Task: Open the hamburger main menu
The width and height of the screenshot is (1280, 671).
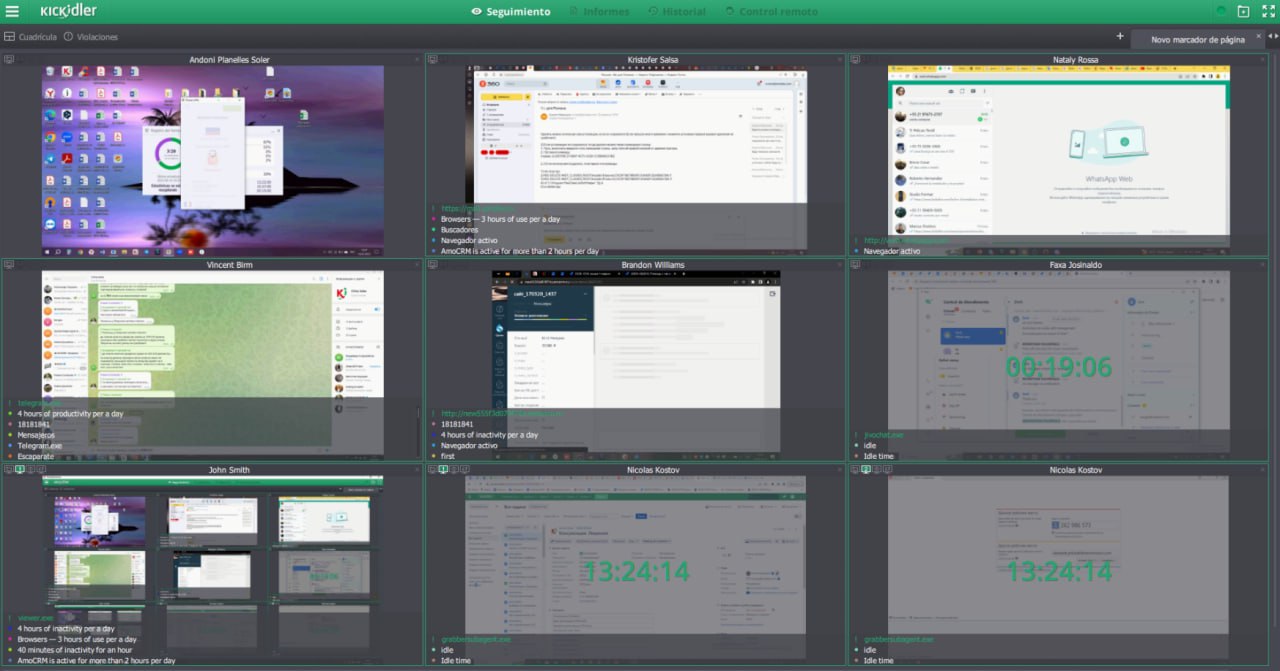Action: (x=12, y=11)
